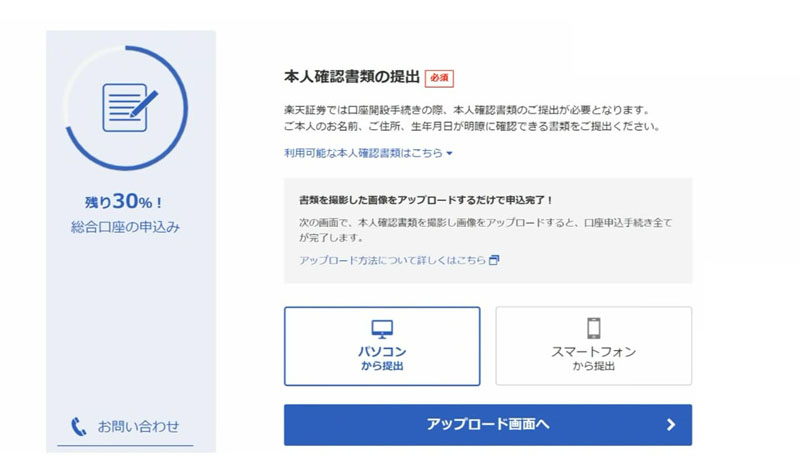Click the external window icon after アップロード方法 link
The image size is (800, 471).
click(494, 260)
